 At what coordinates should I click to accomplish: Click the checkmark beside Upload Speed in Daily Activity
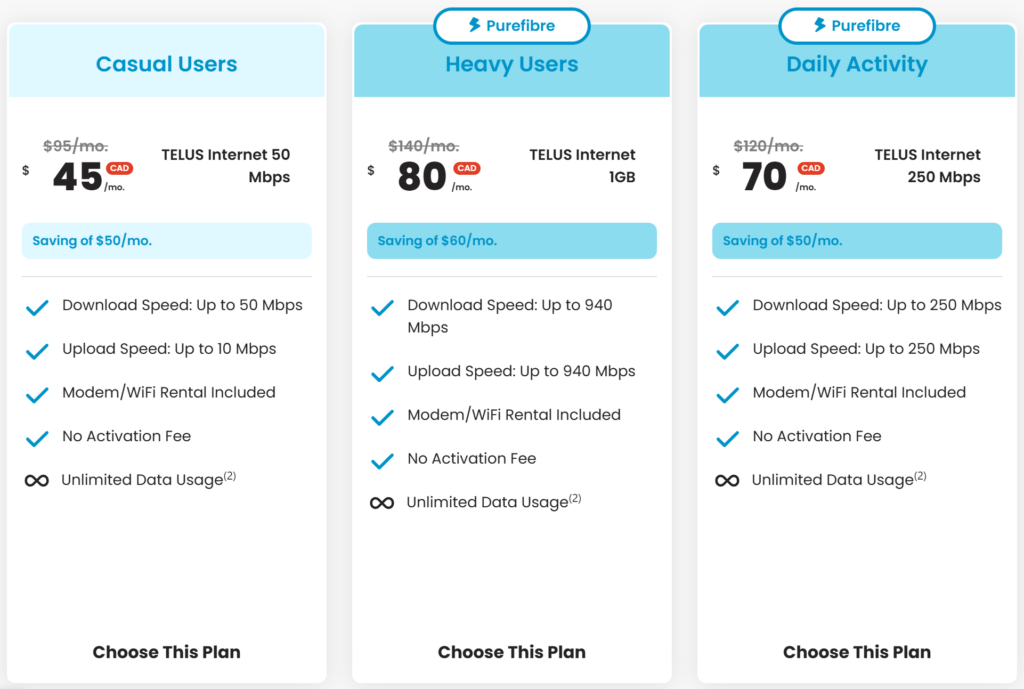[x=727, y=349]
